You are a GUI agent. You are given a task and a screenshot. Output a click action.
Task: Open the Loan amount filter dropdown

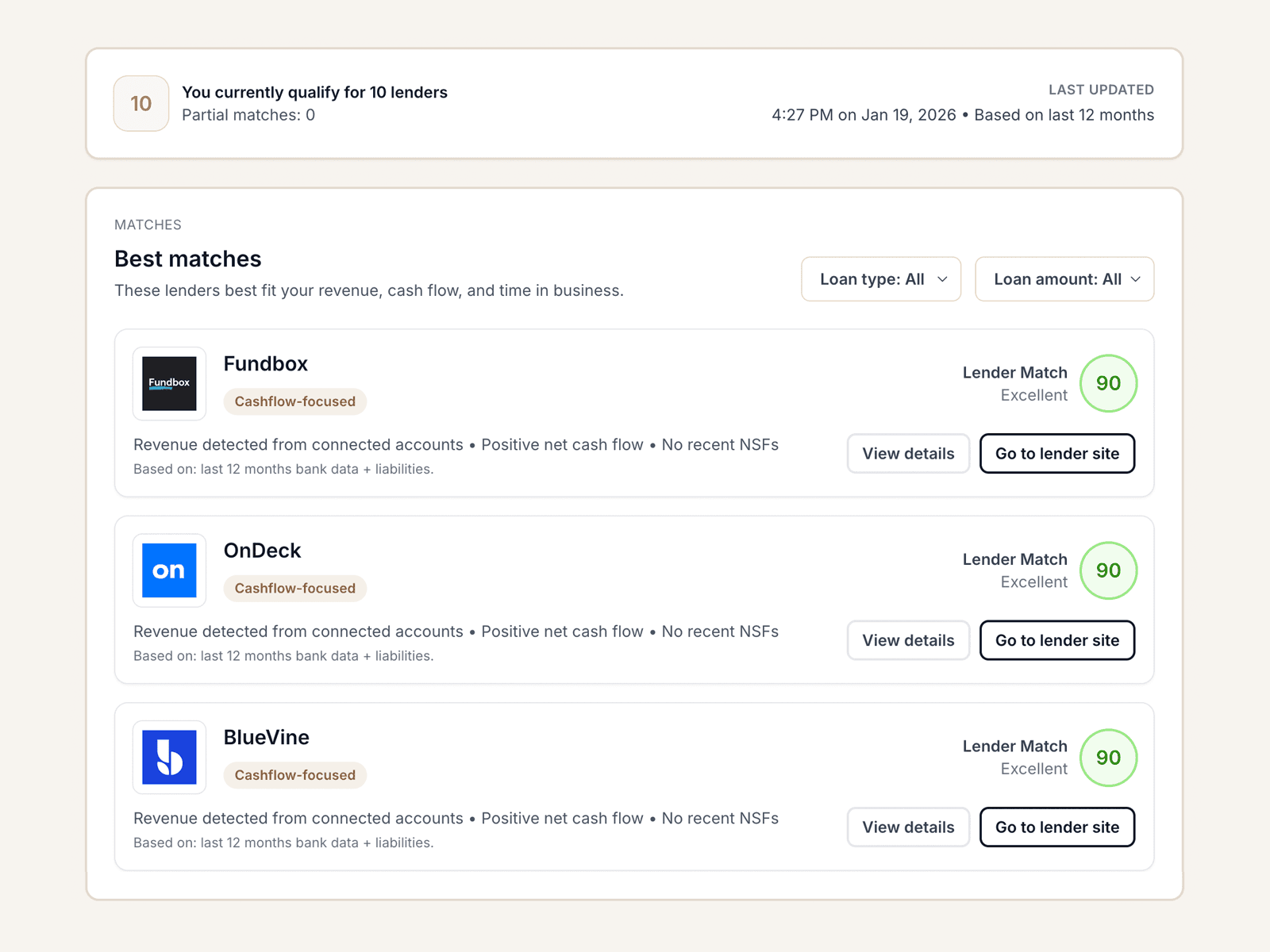1064,279
